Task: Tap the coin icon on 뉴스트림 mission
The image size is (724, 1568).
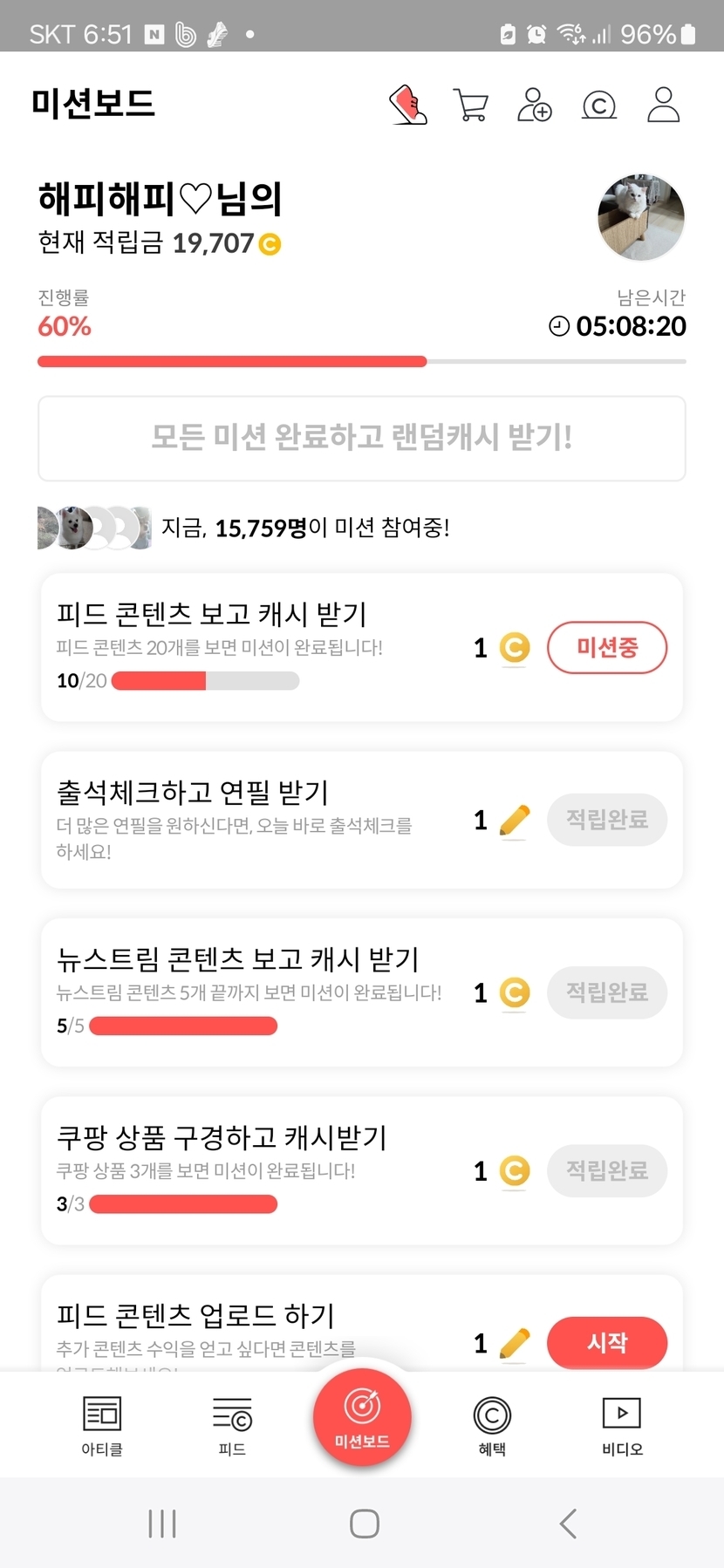Action: click(515, 992)
